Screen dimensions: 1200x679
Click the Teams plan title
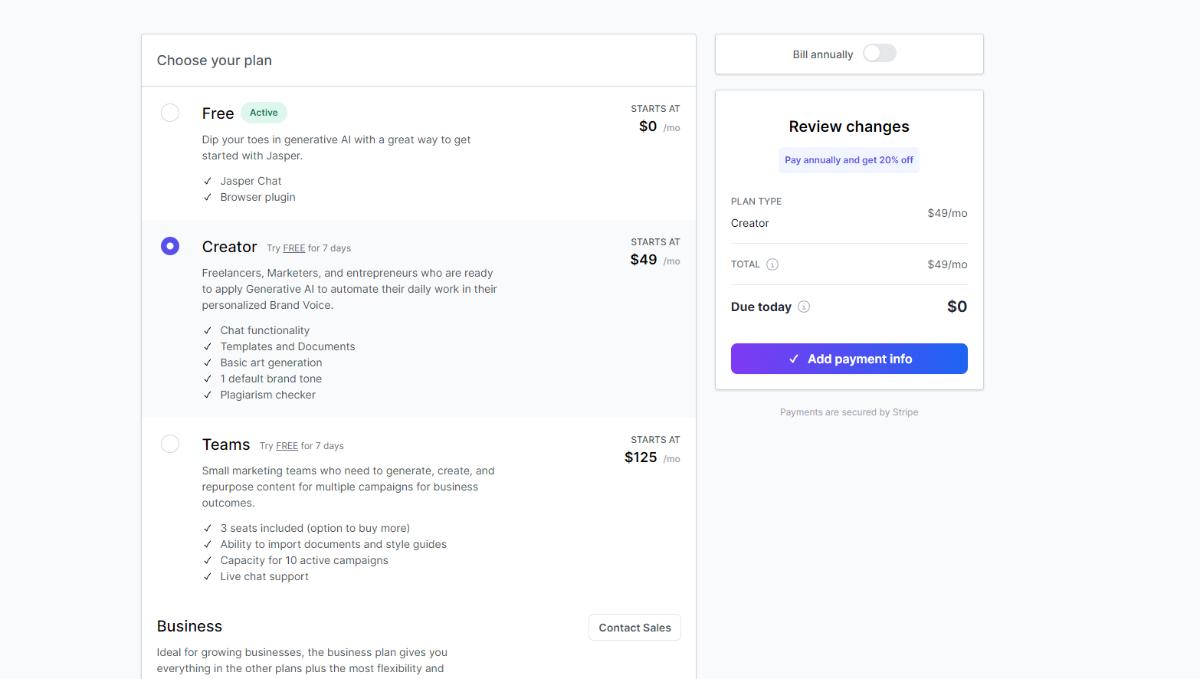click(226, 445)
